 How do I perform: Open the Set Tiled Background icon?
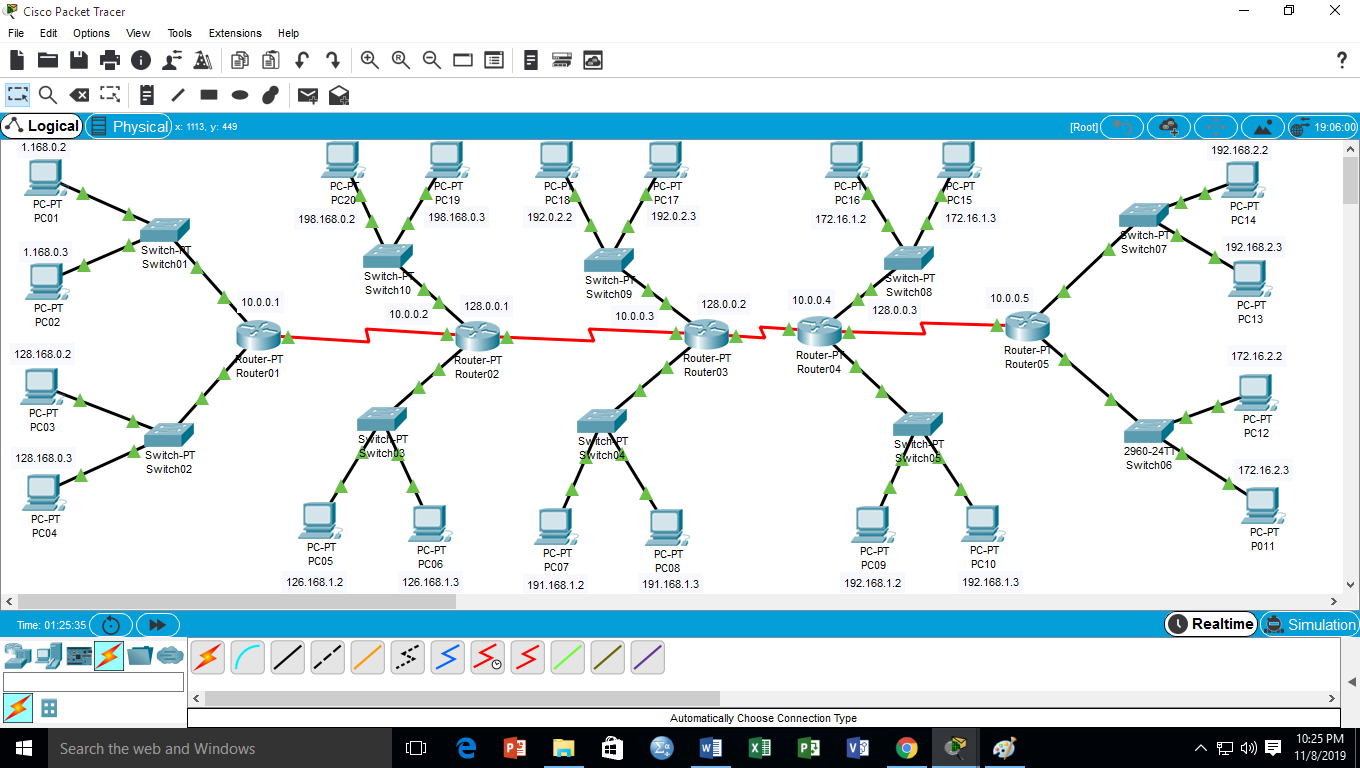click(1263, 127)
